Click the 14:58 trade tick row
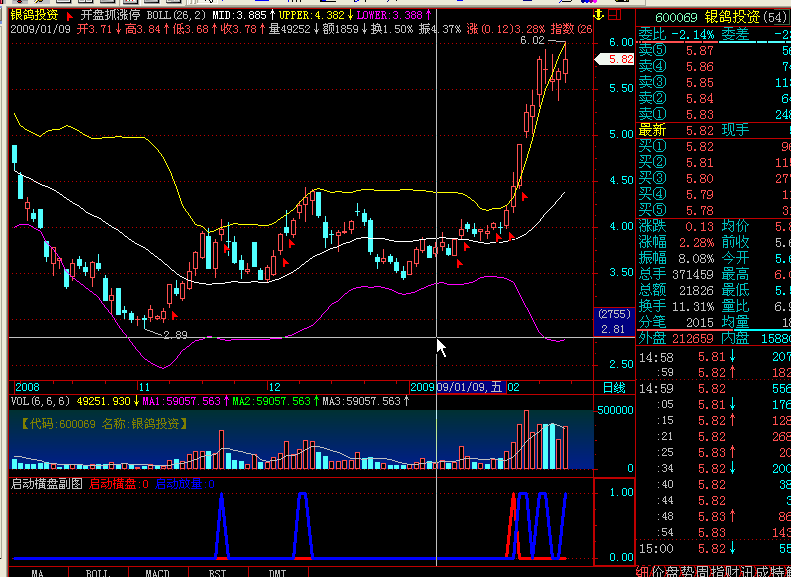 tap(714, 357)
